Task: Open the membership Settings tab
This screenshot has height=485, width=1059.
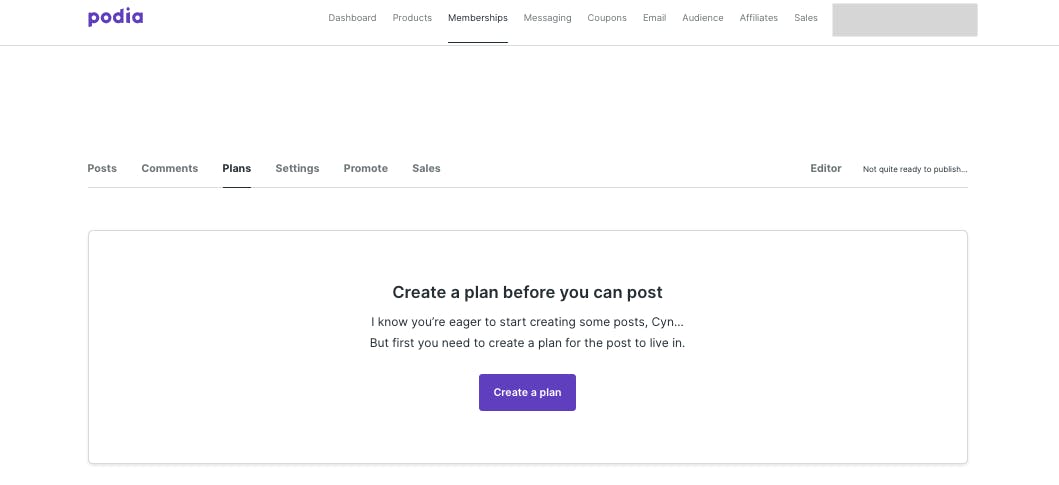Action: 297,168
